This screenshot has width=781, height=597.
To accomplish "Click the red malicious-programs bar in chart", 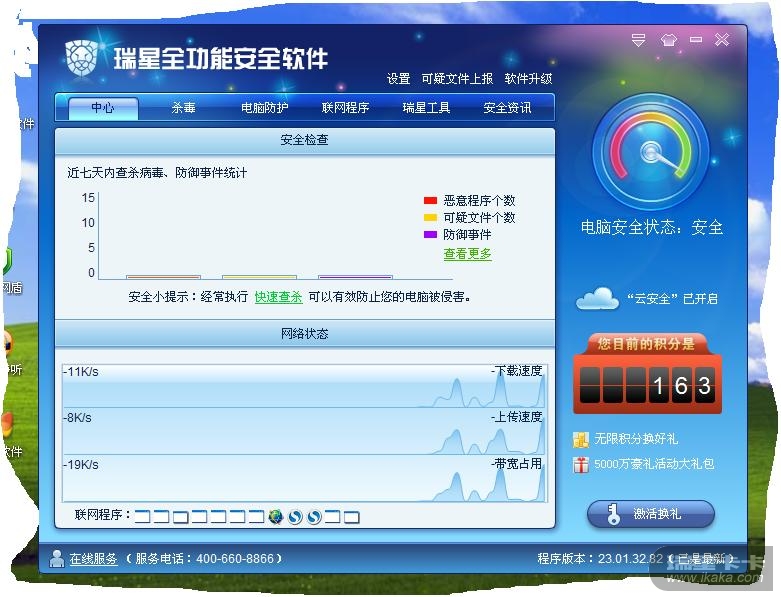I will (x=163, y=277).
